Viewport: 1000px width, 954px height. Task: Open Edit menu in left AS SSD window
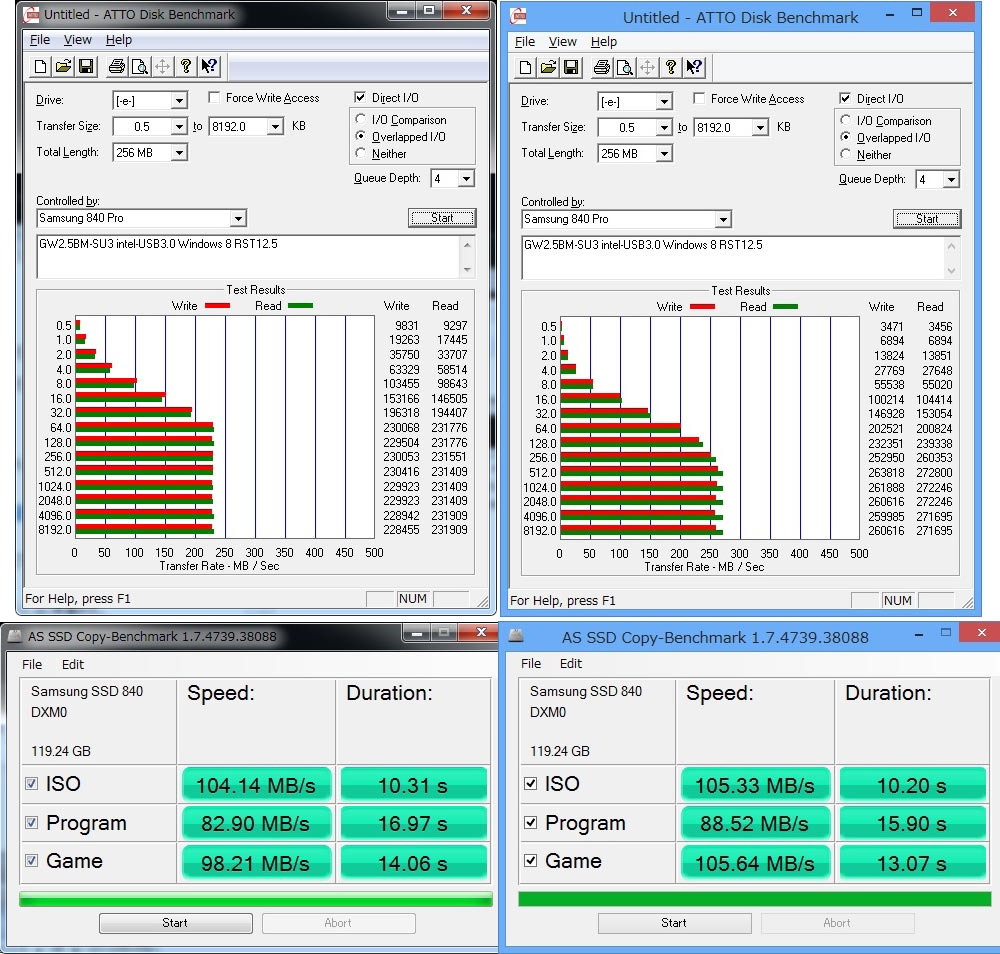coord(73,664)
